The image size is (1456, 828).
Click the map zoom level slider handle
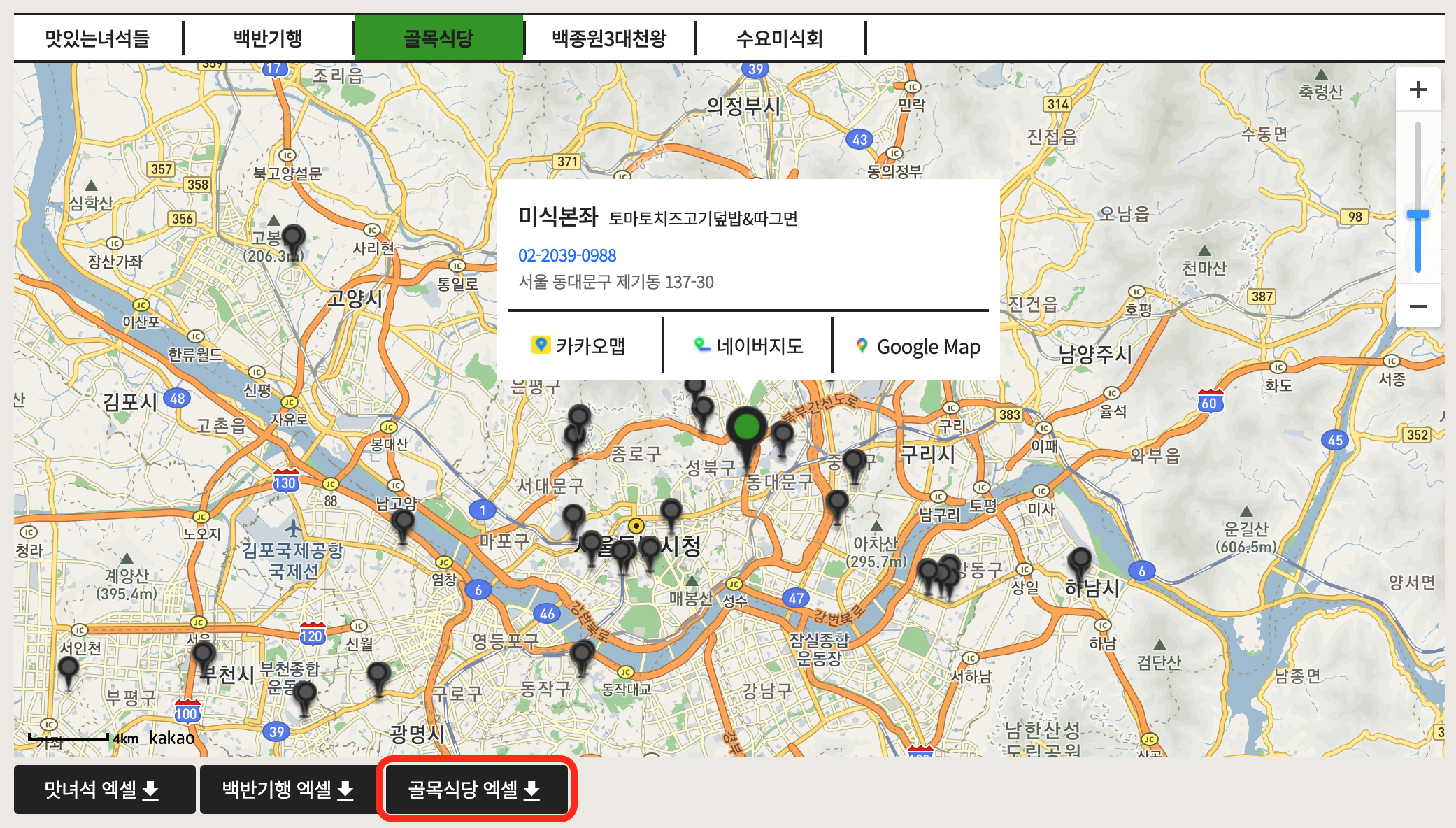click(1418, 215)
